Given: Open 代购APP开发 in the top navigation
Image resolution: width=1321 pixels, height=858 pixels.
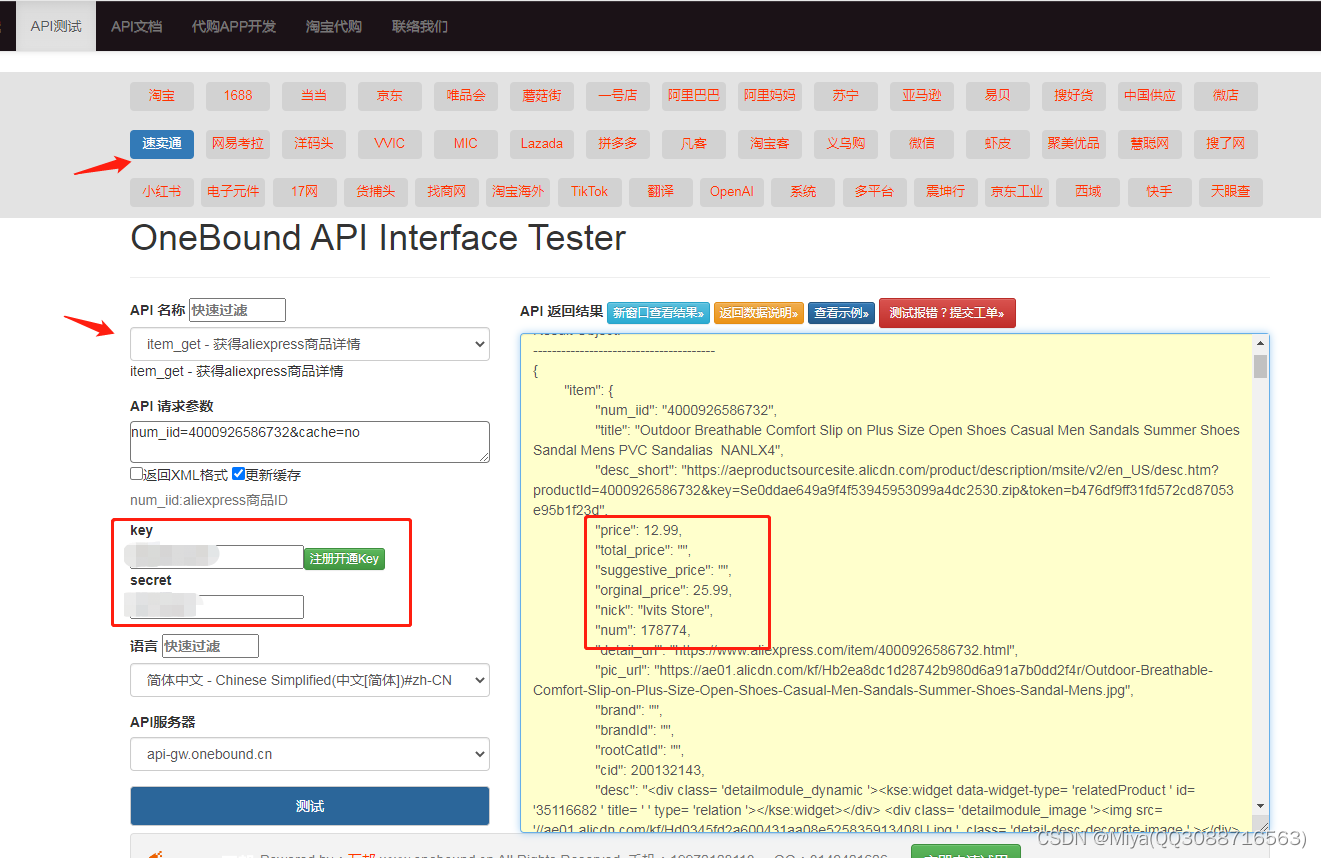Looking at the screenshot, I should (x=234, y=26).
